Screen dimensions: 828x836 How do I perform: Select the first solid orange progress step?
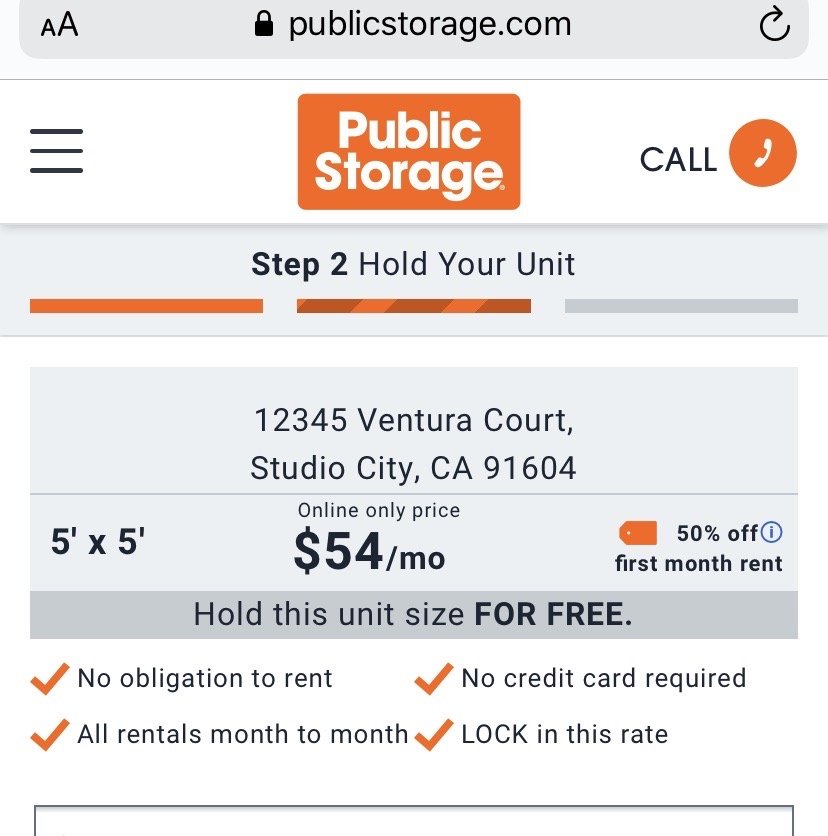point(146,306)
